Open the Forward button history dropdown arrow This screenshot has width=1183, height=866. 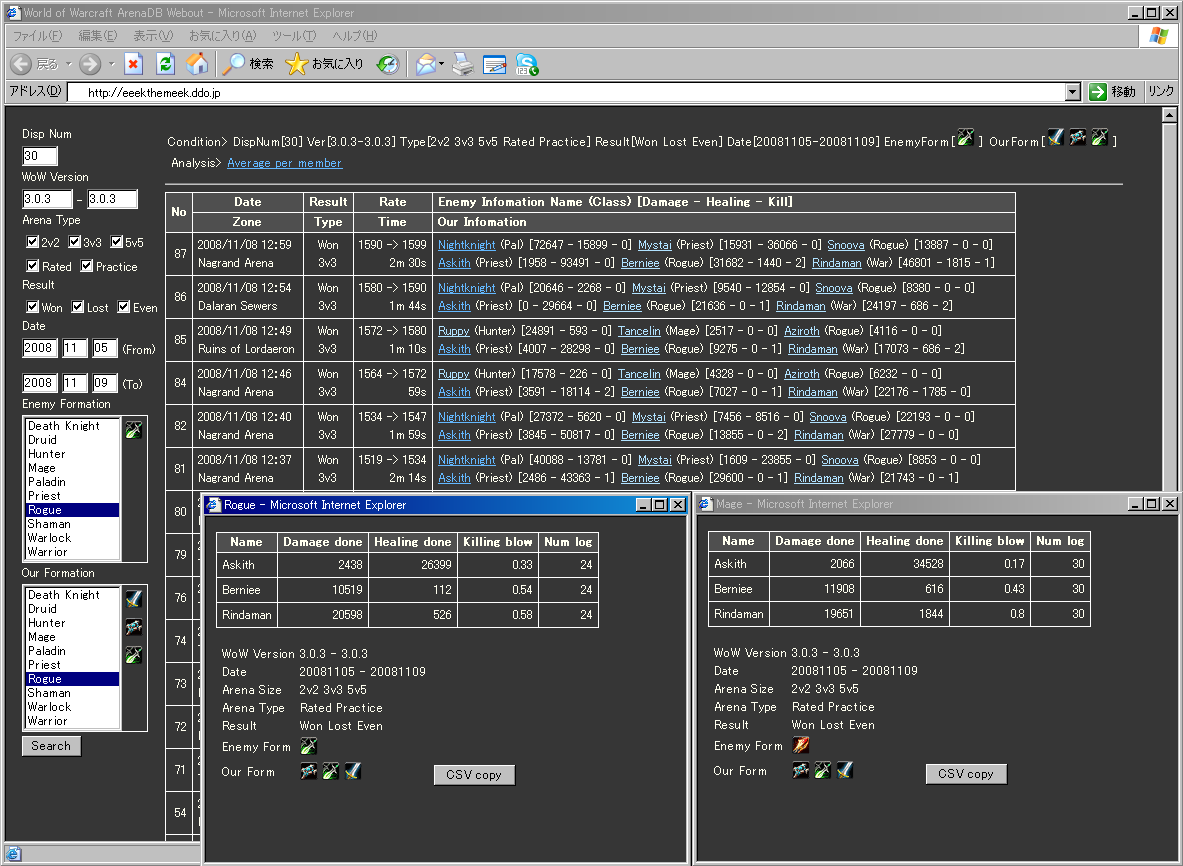(x=112, y=64)
